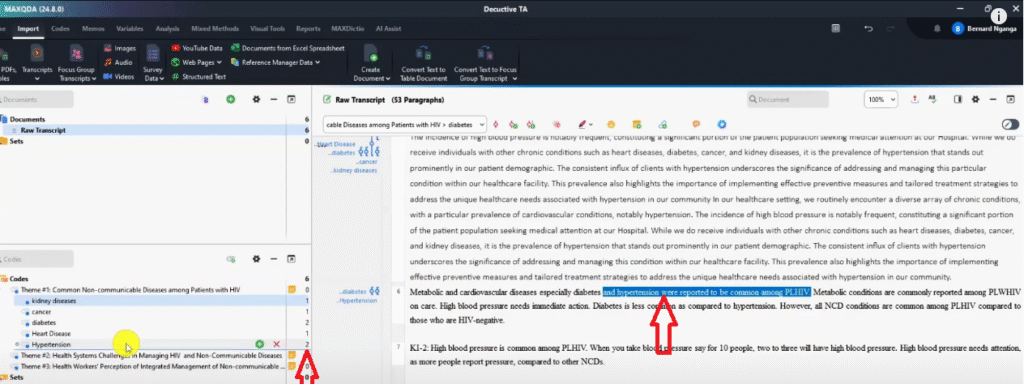This screenshot has height=384, width=1024.
Task: Click the orange comment bubble icon
Action: pos(696,124)
